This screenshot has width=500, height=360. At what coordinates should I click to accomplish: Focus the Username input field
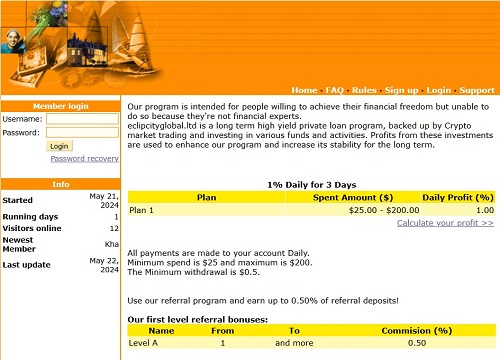(82, 119)
